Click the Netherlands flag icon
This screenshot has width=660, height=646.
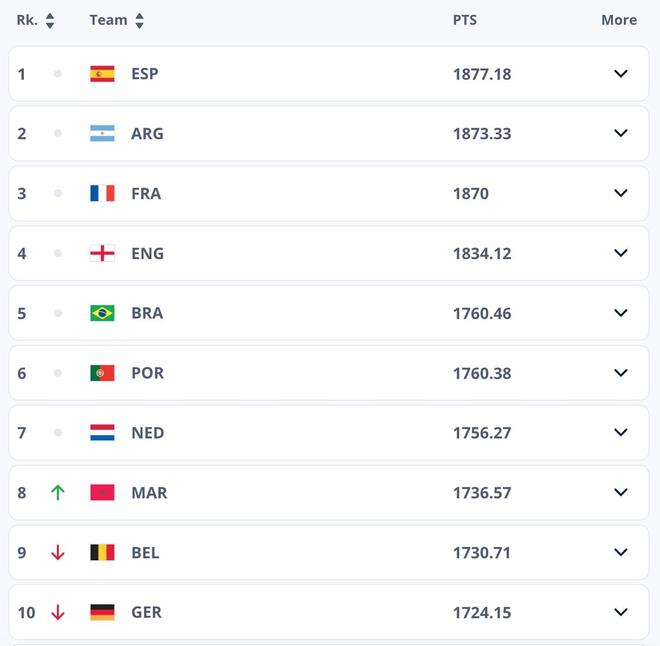102,433
